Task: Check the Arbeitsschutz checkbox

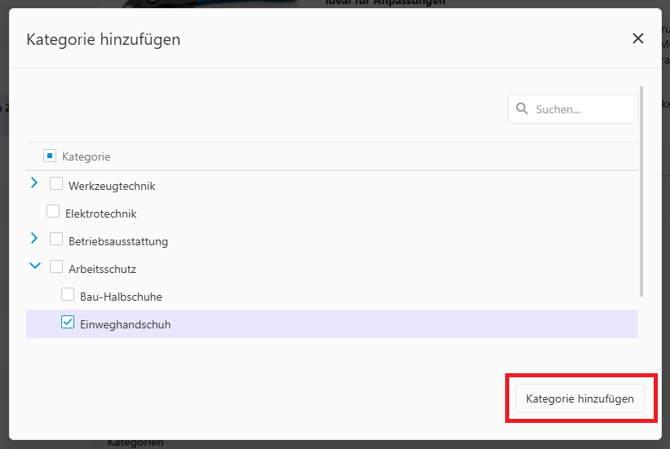Action: 56,267
